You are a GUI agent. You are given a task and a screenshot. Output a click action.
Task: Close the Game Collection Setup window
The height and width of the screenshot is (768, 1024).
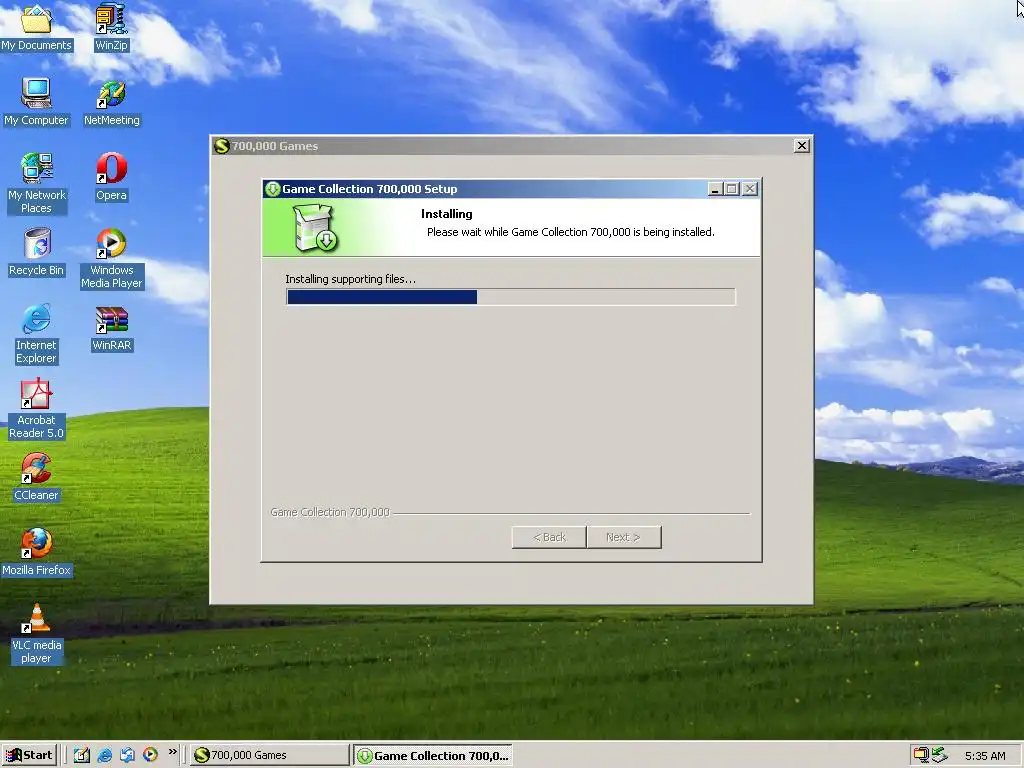coord(750,189)
